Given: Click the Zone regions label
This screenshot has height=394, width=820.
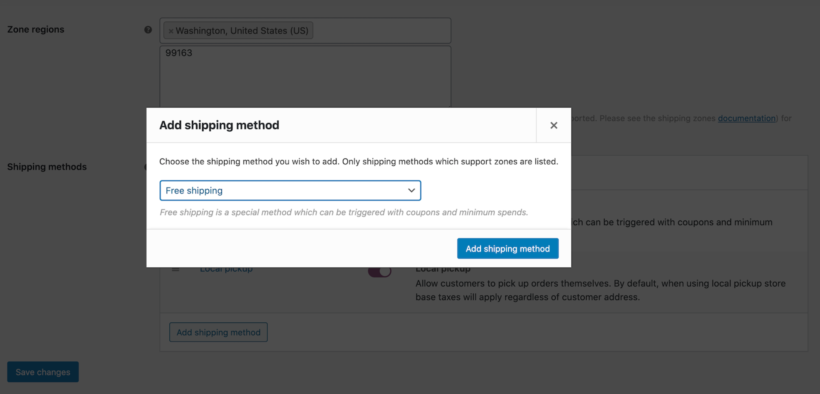Looking at the screenshot, I should tap(36, 30).
